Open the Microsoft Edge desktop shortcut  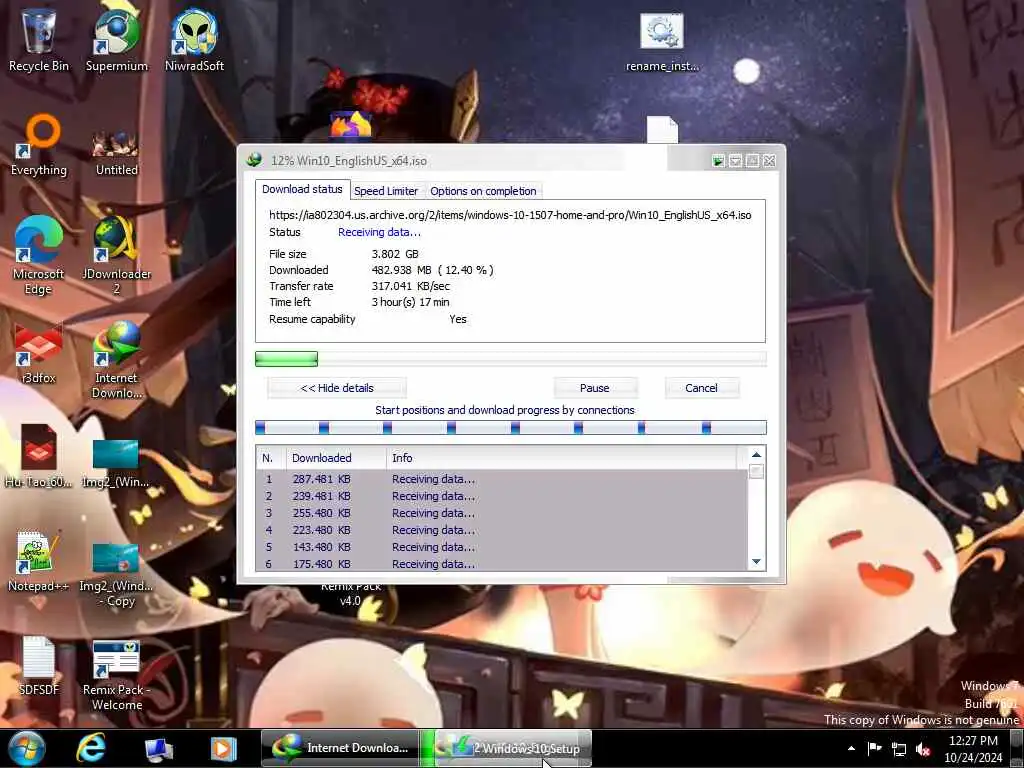tap(39, 255)
